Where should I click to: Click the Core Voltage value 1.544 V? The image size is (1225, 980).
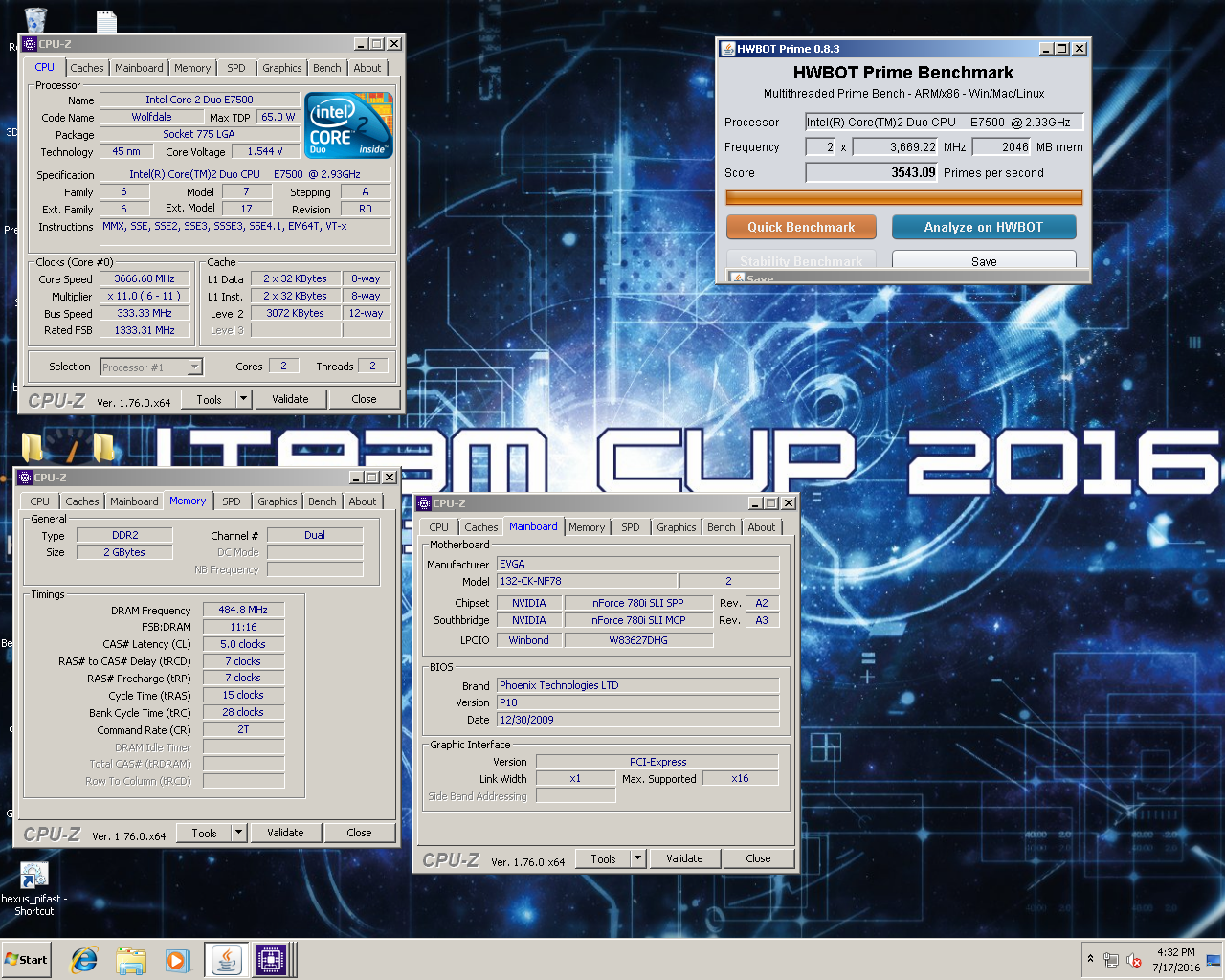click(x=265, y=151)
